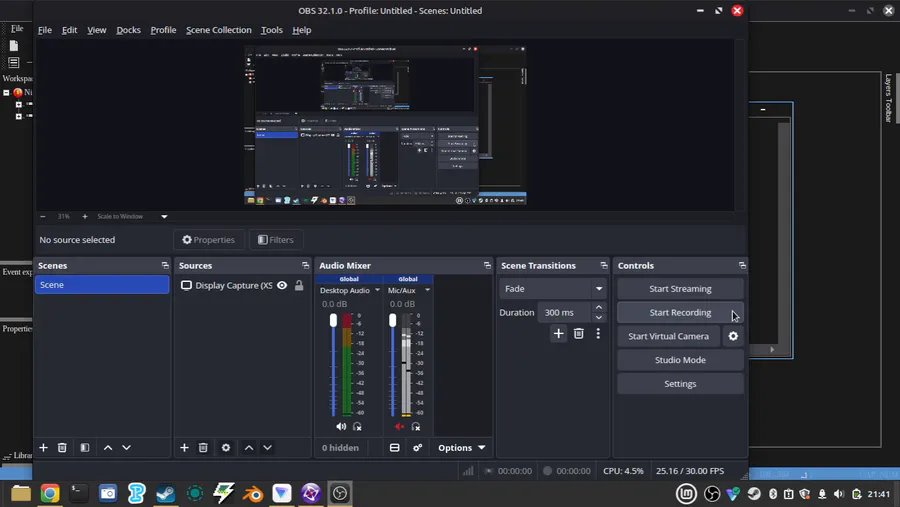Screen dimensions: 900x507
Task: Hide Display Capture source via eye icon
Action: click(282, 285)
